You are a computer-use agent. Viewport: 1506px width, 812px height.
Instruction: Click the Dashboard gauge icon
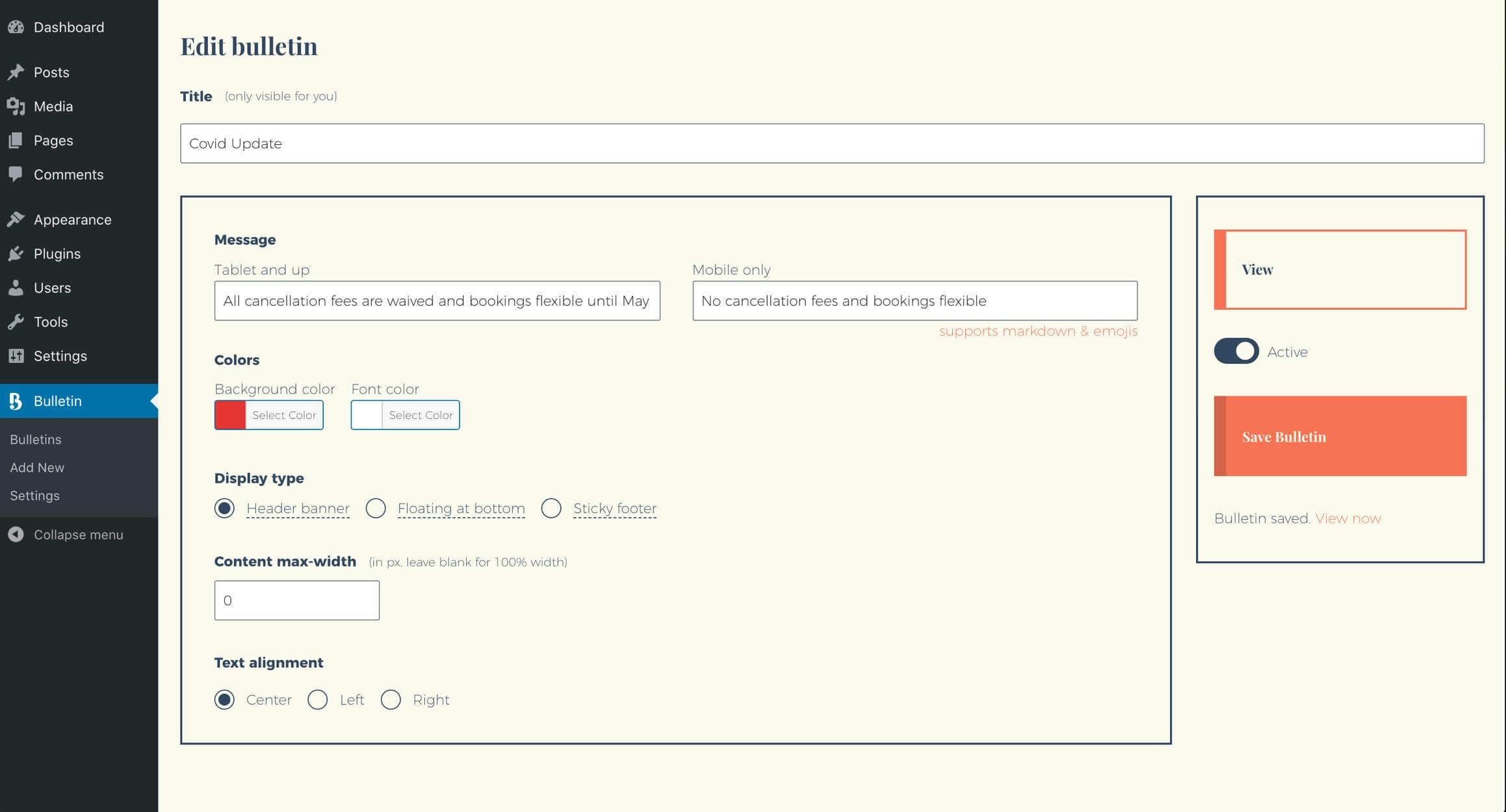pyautogui.click(x=16, y=27)
